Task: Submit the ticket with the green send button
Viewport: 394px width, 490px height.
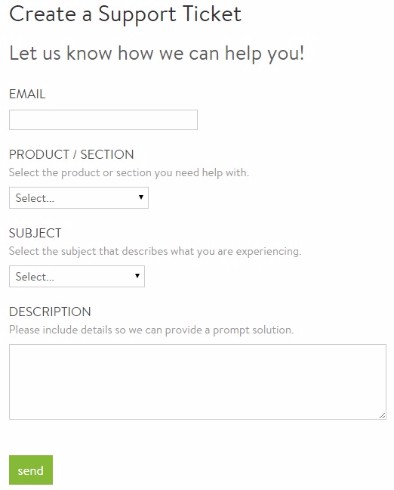Action: coord(31,470)
